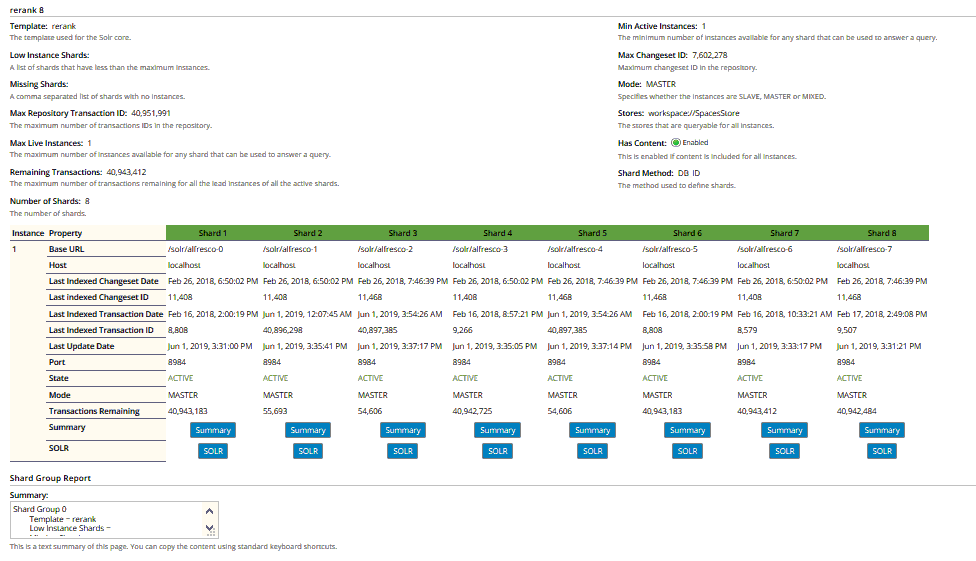Open Summary for Shard 4
The width and height of the screenshot is (976, 561).
click(x=497, y=430)
